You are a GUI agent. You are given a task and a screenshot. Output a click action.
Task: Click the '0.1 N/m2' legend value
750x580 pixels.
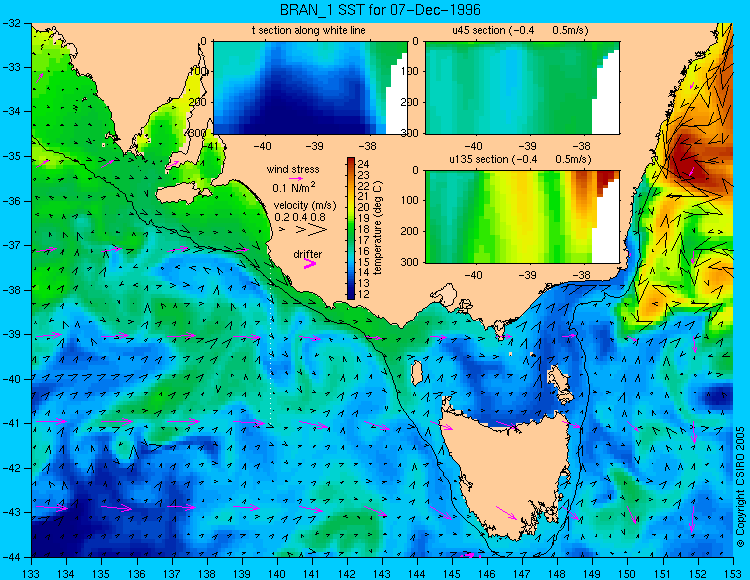[293, 187]
